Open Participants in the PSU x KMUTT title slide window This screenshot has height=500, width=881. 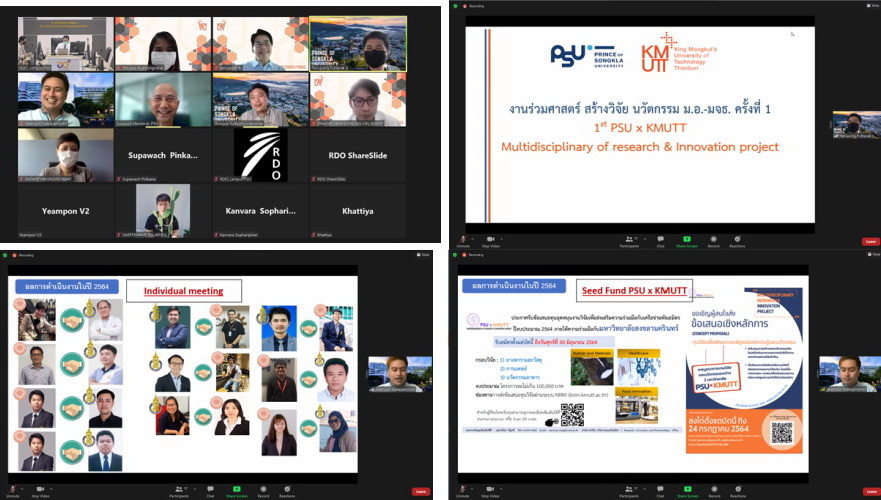pyautogui.click(x=629, y=241)
